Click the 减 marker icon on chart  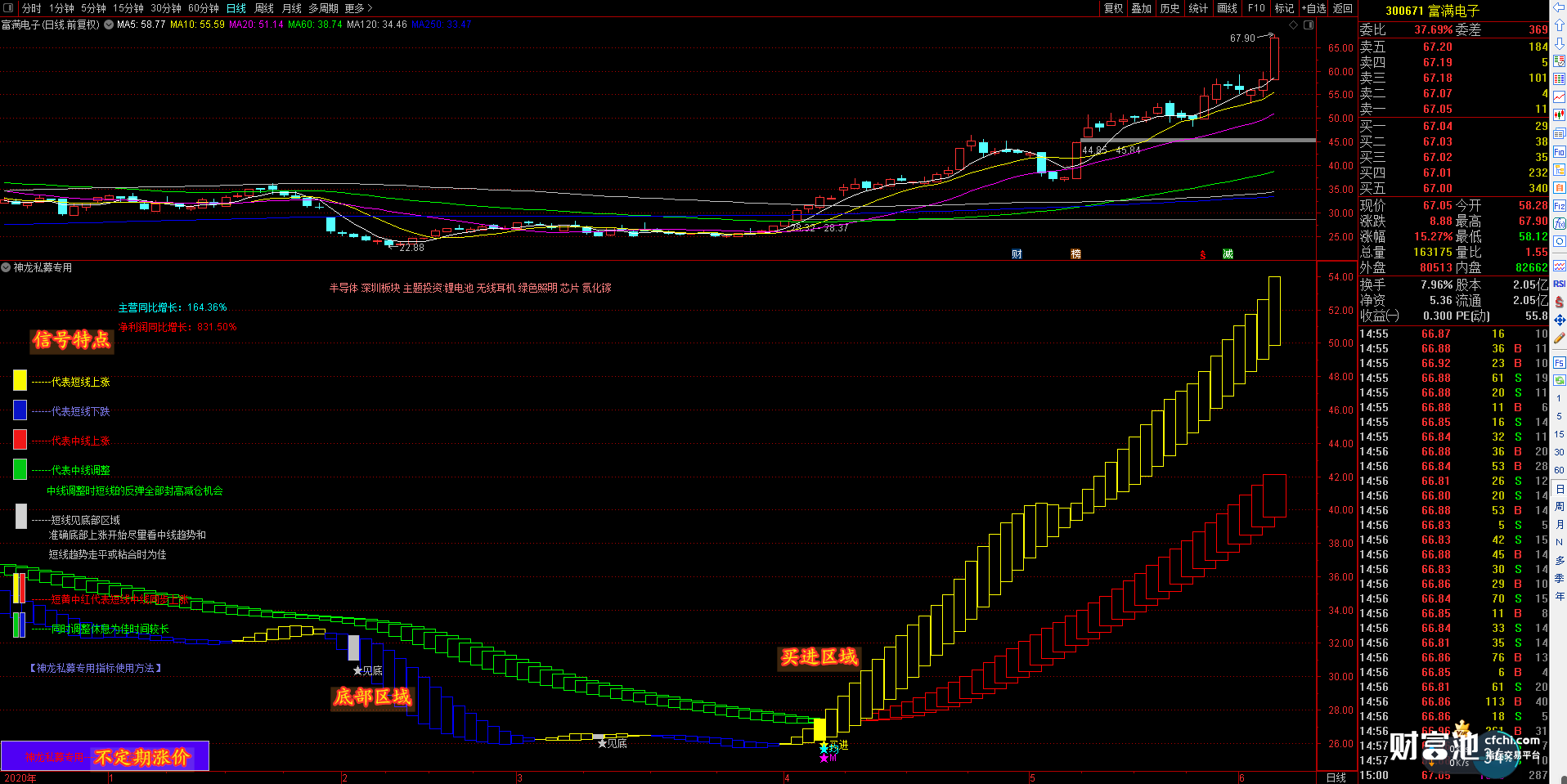1228,254
